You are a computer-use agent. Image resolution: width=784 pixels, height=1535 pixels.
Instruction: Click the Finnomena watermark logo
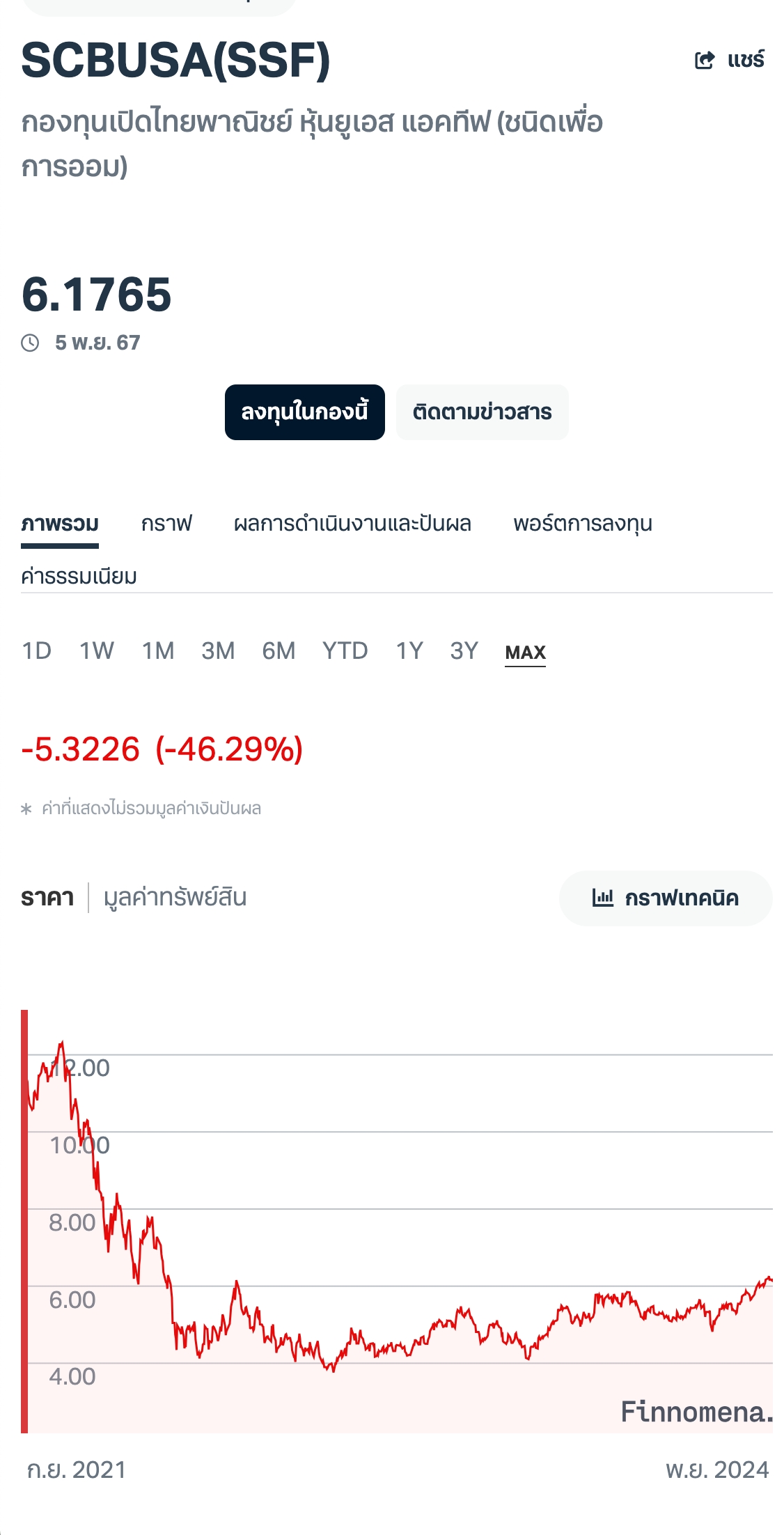pos(697,1412)
